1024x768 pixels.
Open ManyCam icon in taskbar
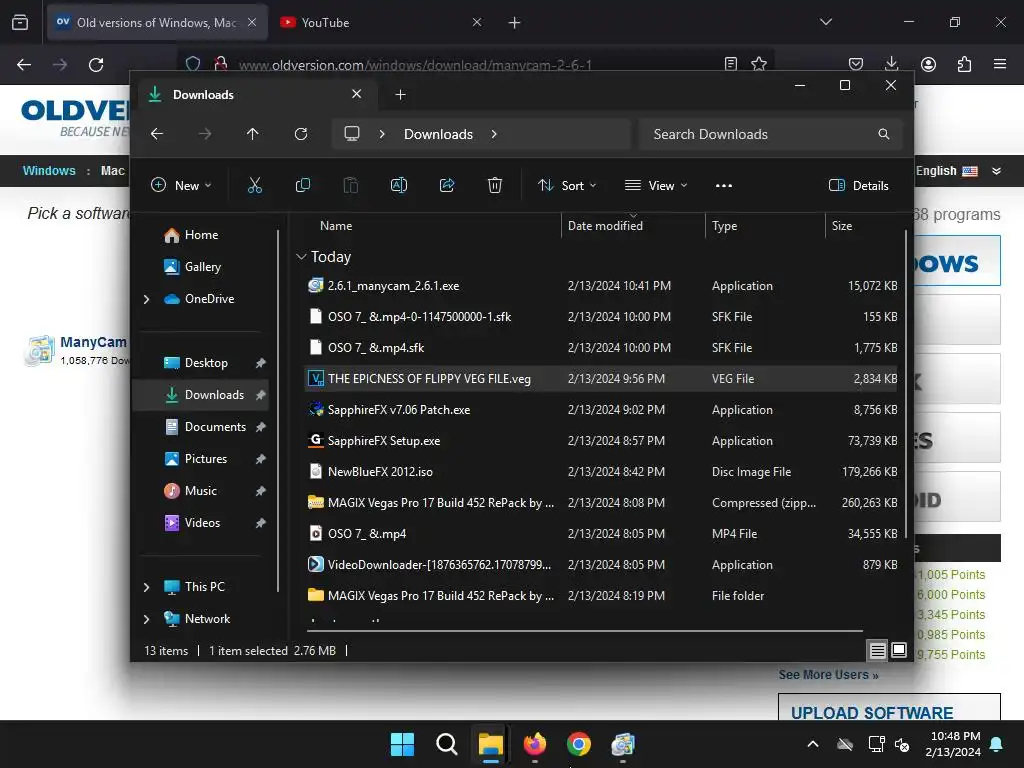coord(623,744)
